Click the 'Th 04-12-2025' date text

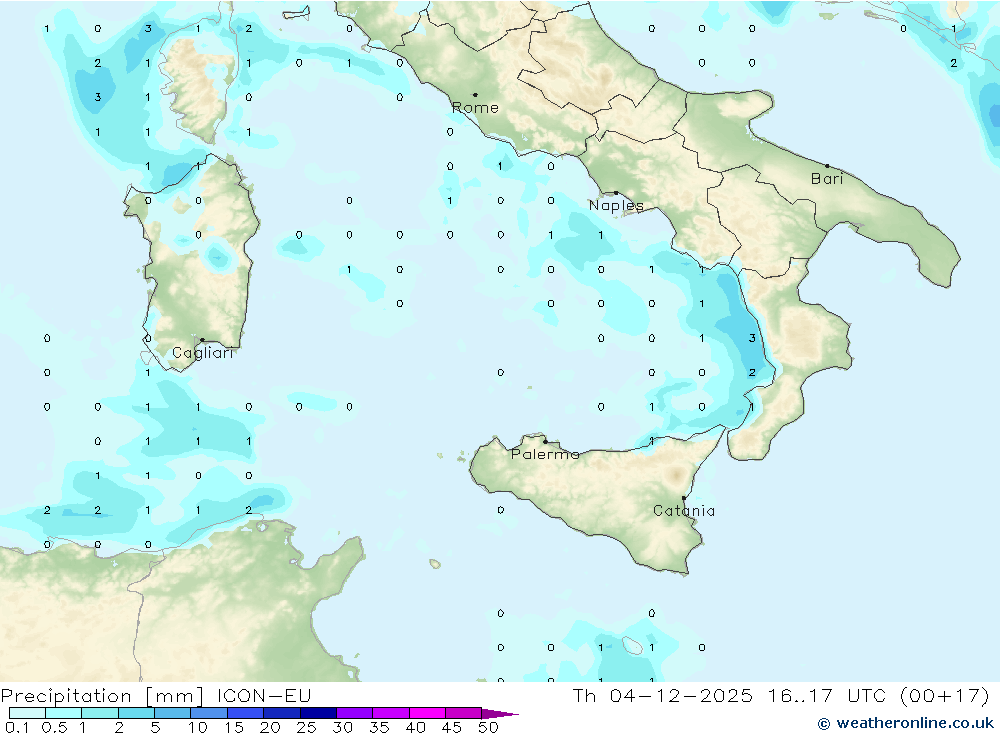point(662,695)
